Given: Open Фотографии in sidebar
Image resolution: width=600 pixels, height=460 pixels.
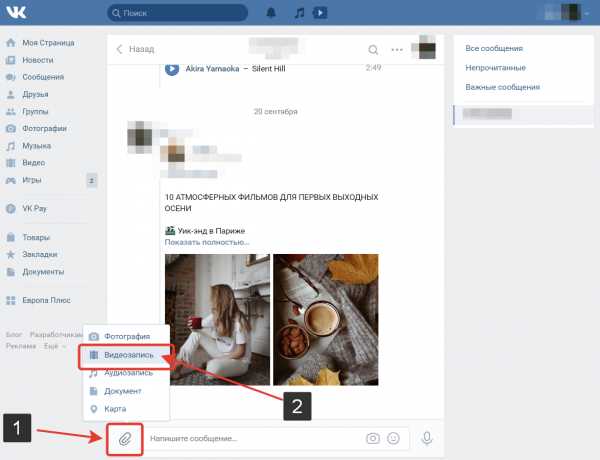Looking at the screenshot, I should tap(44, 128).
